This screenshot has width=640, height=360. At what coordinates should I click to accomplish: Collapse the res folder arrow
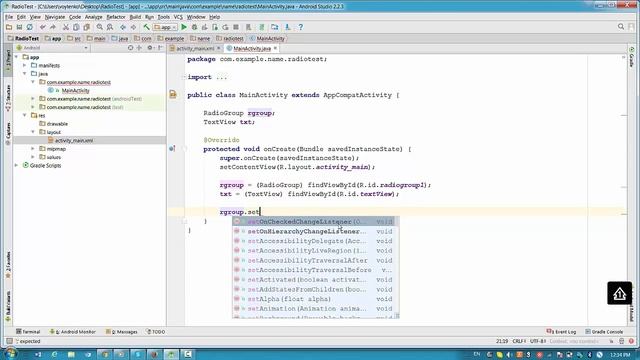tap(25, 116)
